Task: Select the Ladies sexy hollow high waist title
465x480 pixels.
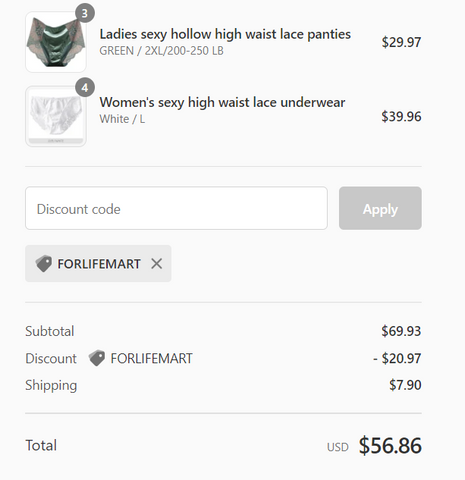Action: pos(225,34)
